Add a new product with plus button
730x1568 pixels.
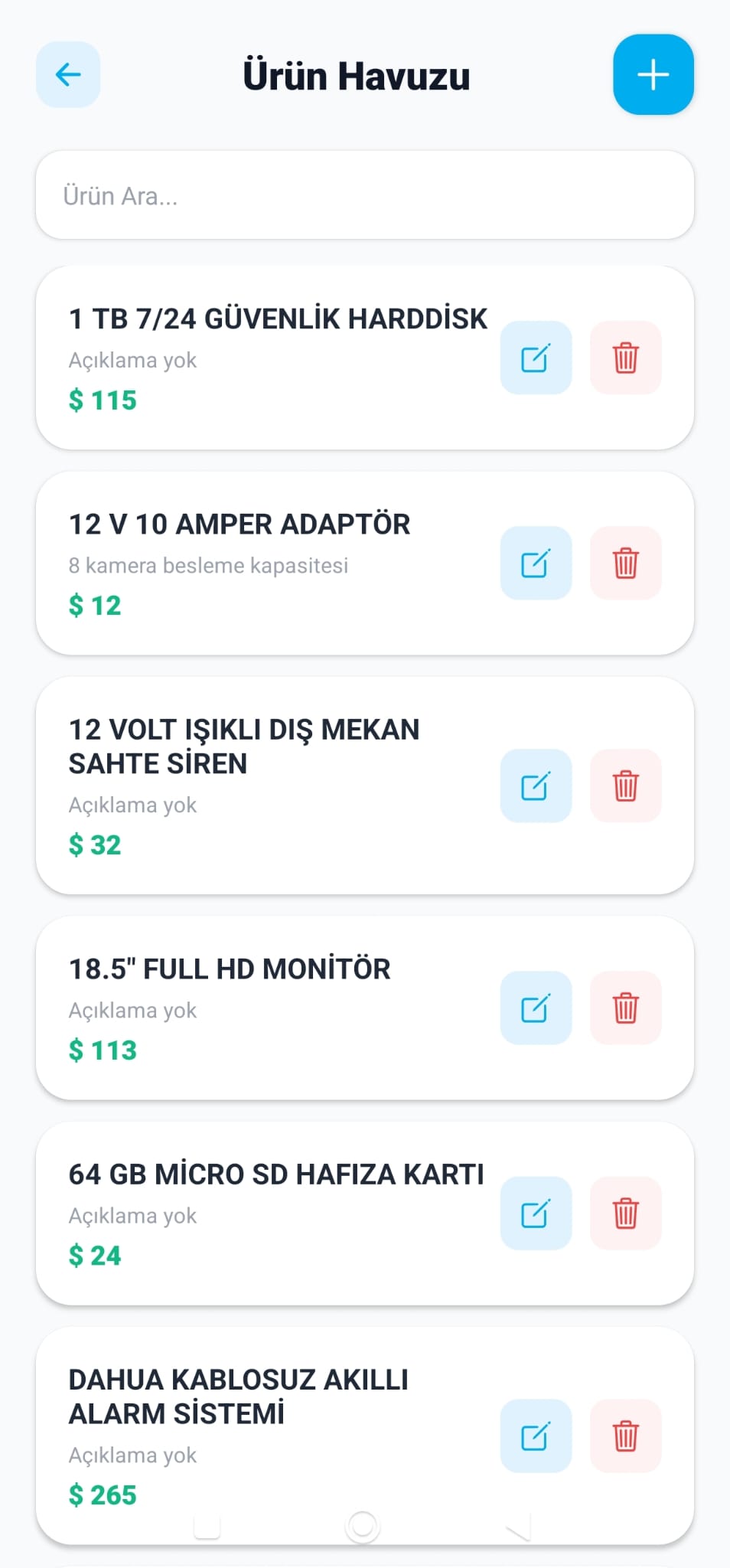(x=653, y=74)
